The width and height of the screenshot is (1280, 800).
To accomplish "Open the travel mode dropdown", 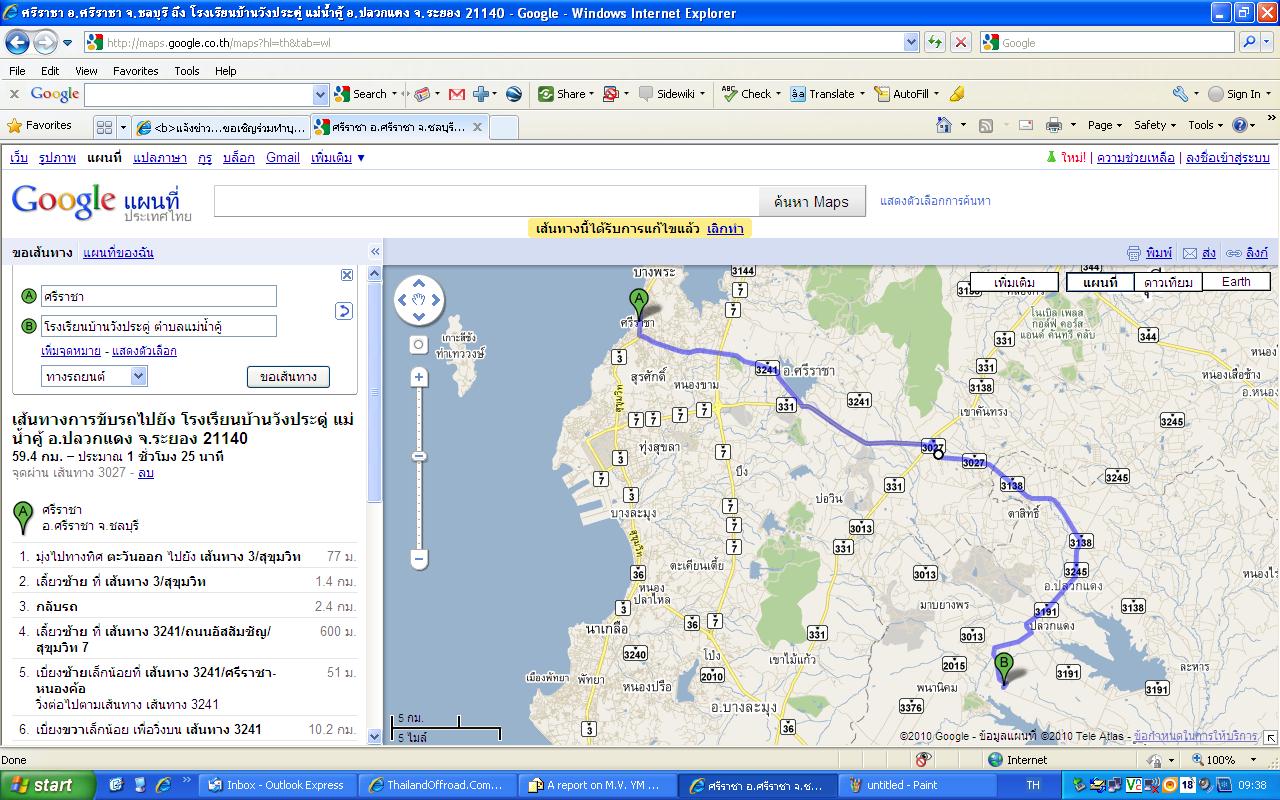I will click(x=95, y=376).
